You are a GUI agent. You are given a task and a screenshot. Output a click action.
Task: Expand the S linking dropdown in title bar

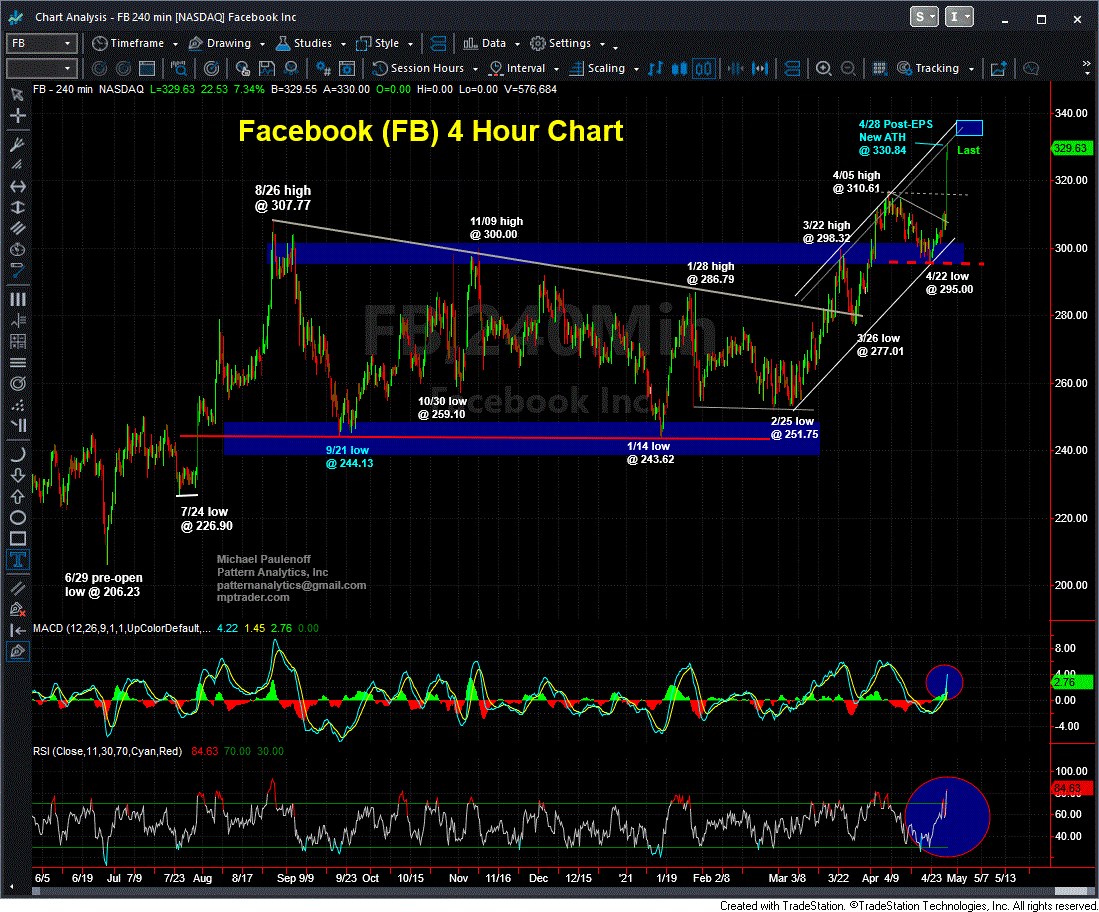[x=924, y=17]
